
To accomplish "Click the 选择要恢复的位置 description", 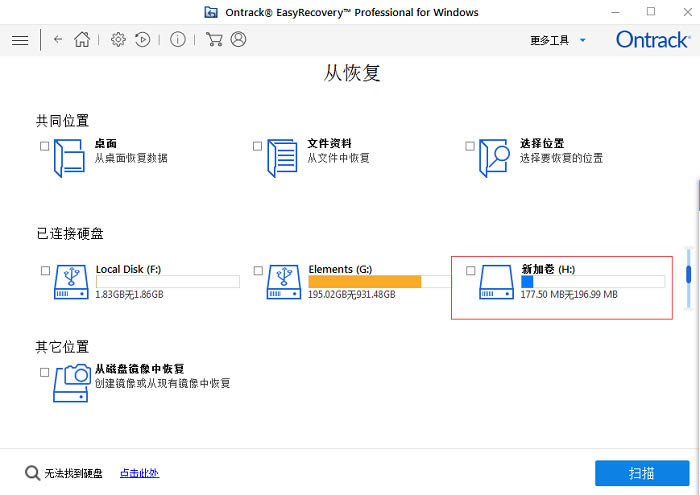I will (561, 158).
